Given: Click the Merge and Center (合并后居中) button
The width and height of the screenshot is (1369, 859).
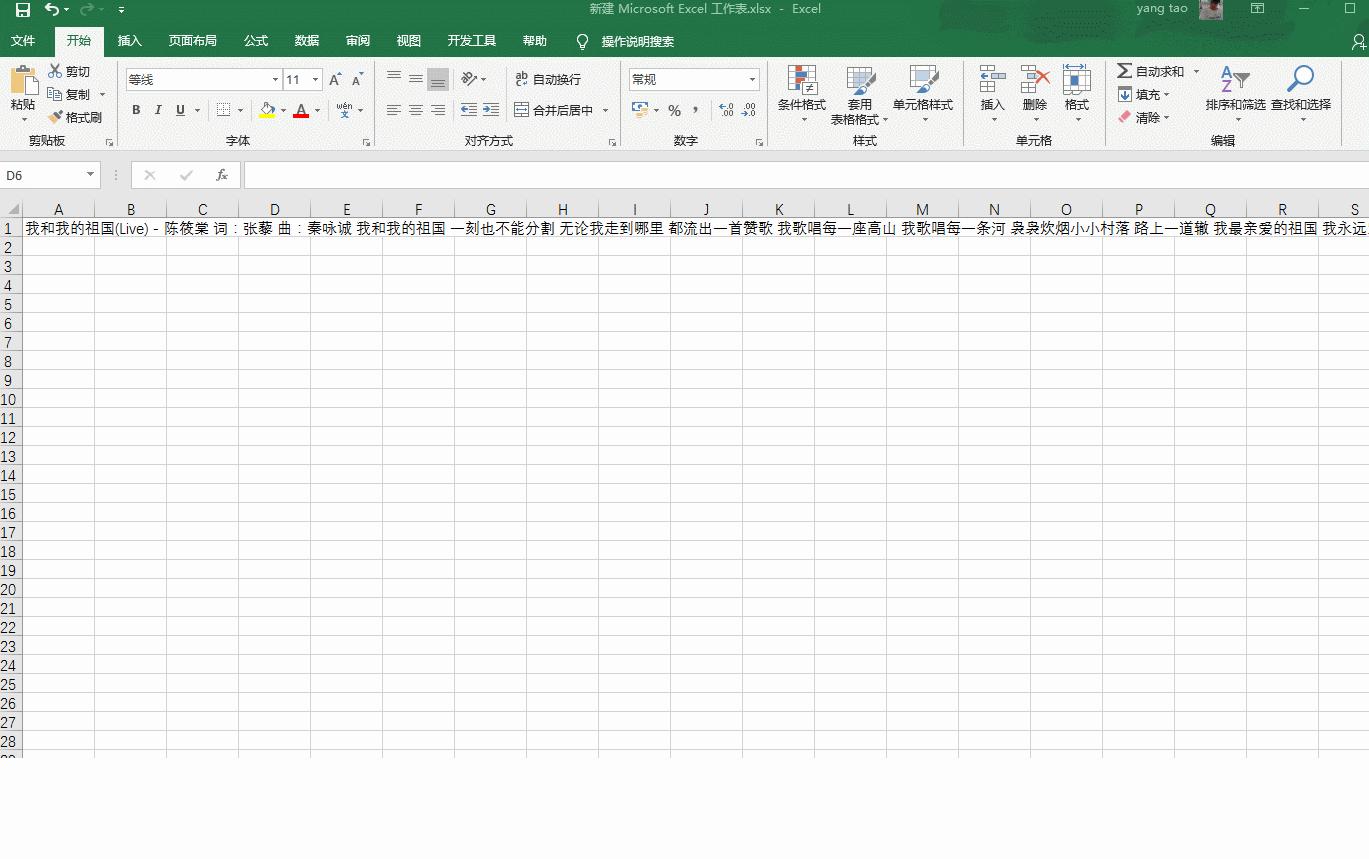Looking at the screenshot, I should [x=554, y=110].
